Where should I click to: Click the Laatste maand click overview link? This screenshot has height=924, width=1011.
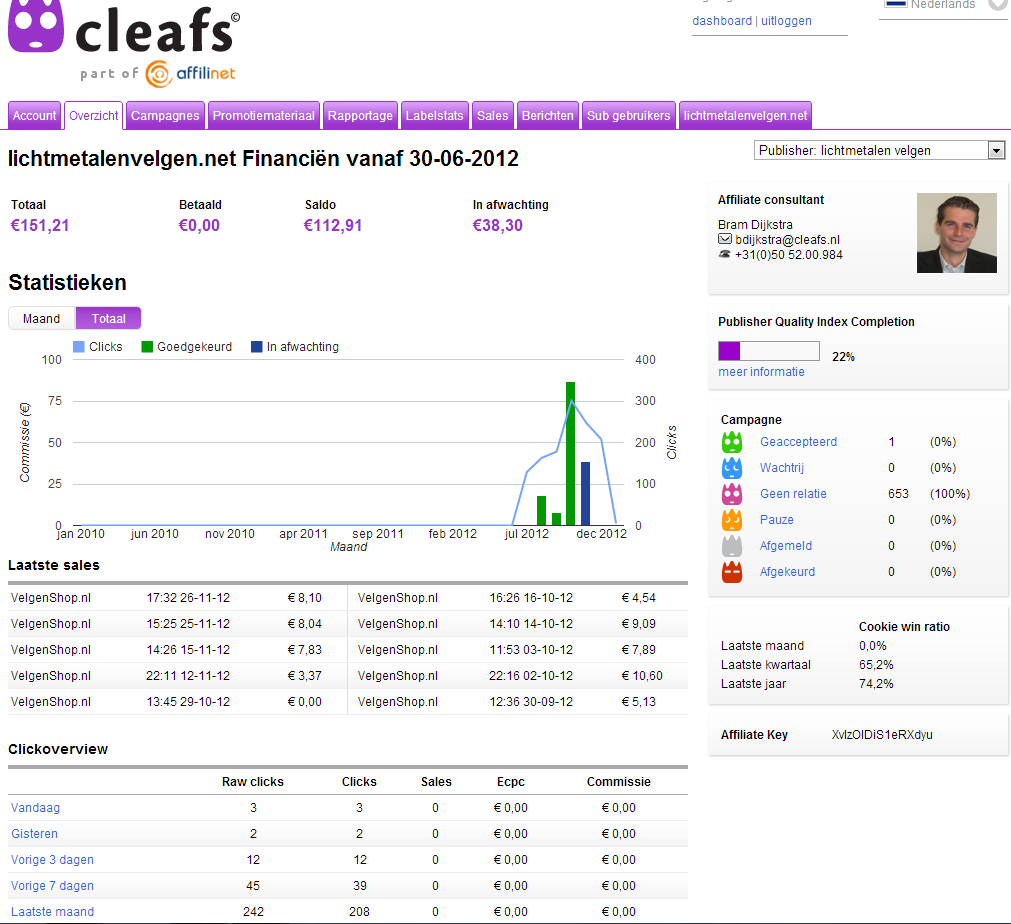(52, 912)
